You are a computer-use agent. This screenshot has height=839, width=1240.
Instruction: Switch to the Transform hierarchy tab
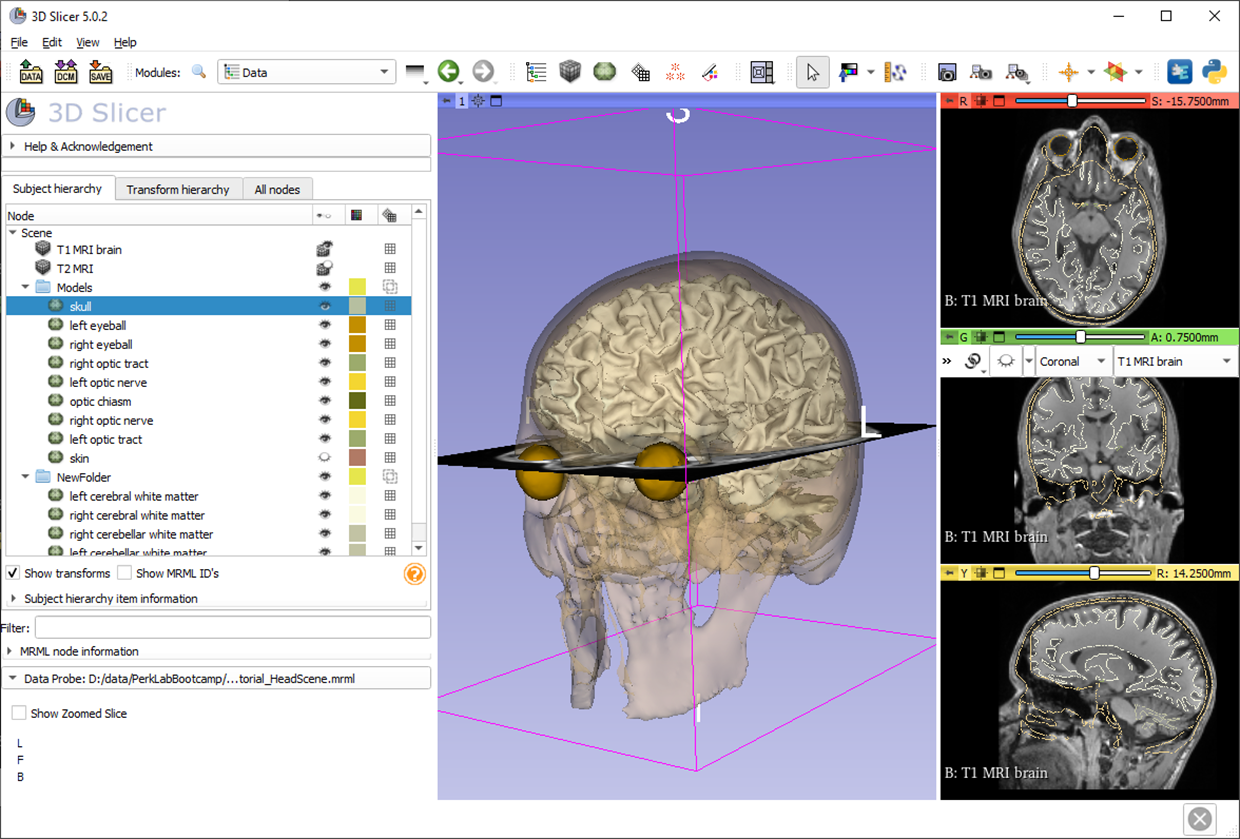(178, 189)
